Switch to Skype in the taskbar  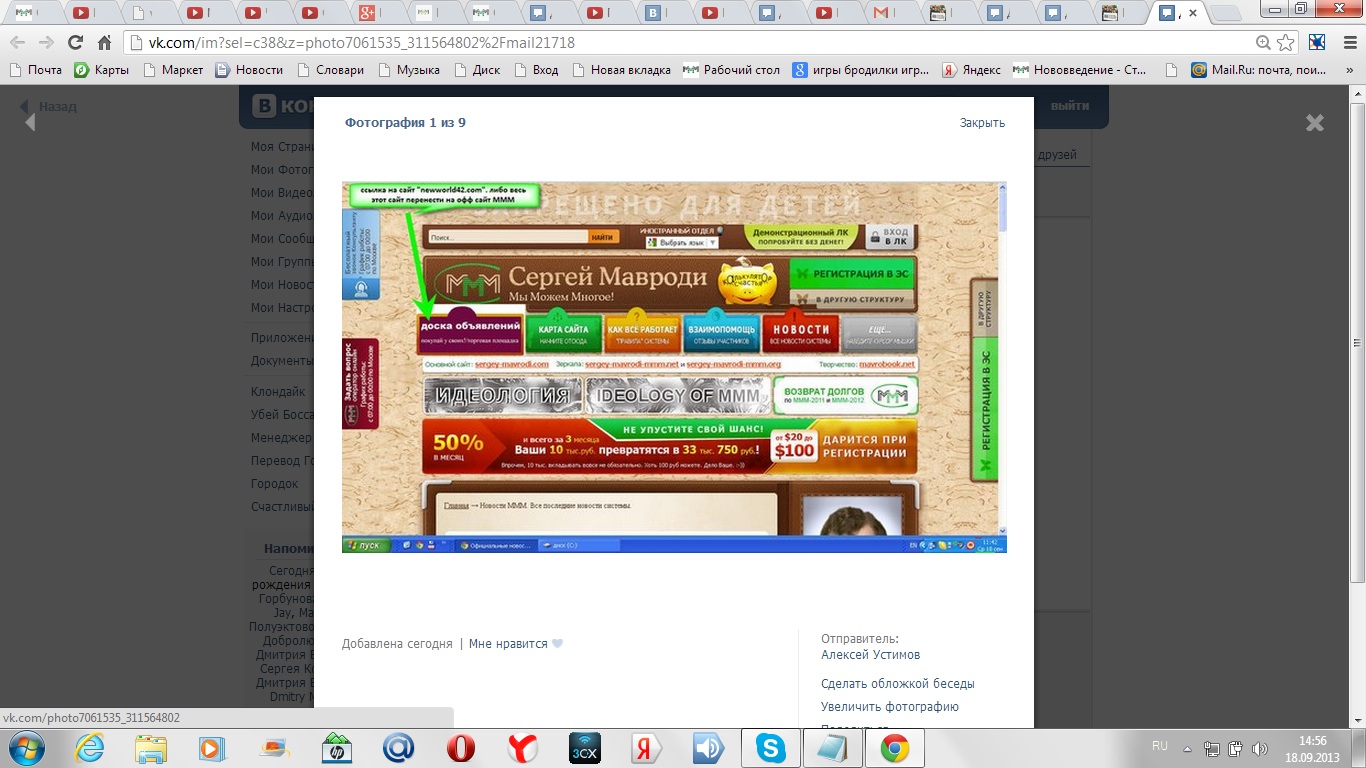pyautogui.click(x=771, y=748)
